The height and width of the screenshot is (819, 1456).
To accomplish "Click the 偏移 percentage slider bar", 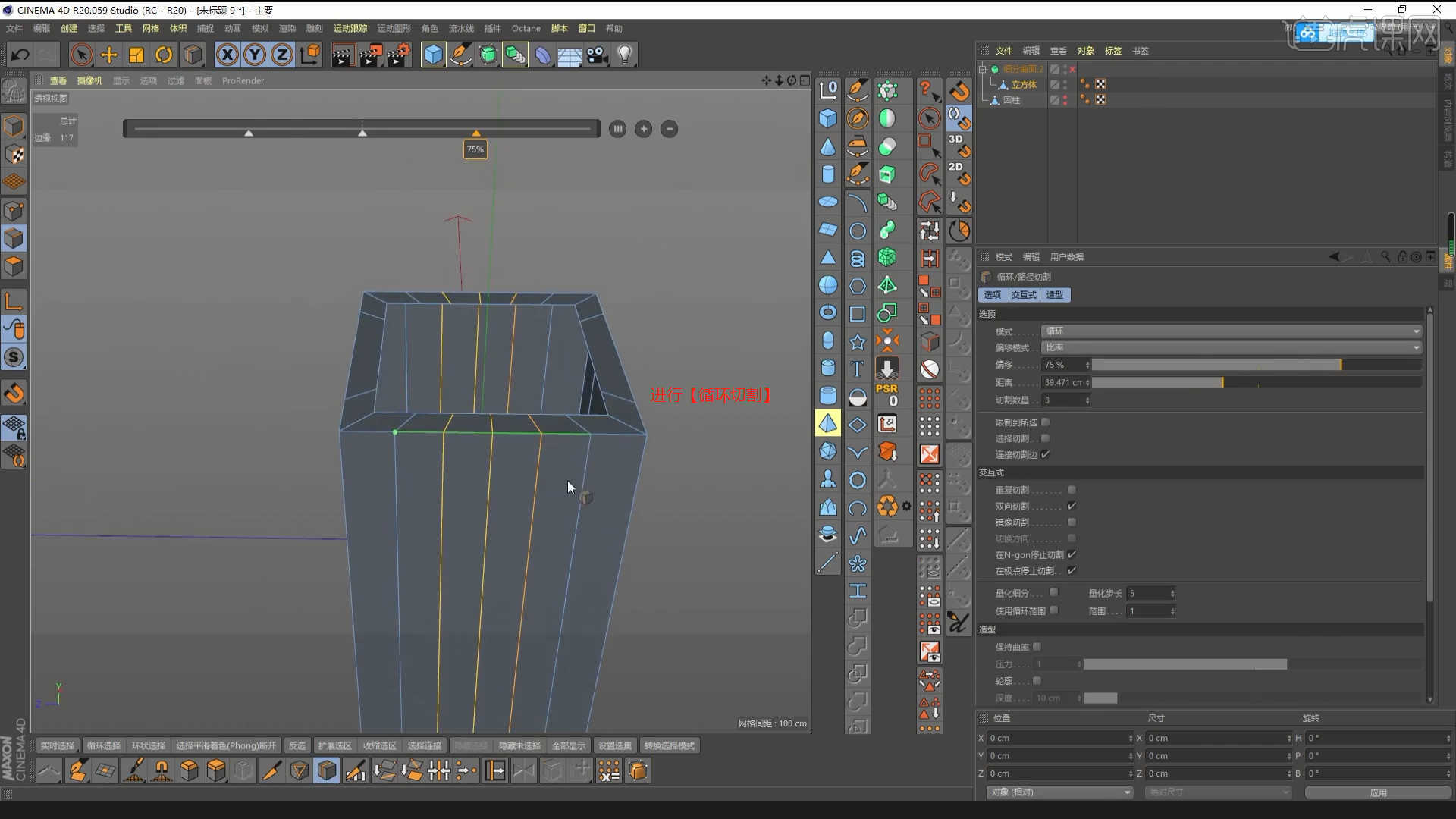I will 1257,365.
